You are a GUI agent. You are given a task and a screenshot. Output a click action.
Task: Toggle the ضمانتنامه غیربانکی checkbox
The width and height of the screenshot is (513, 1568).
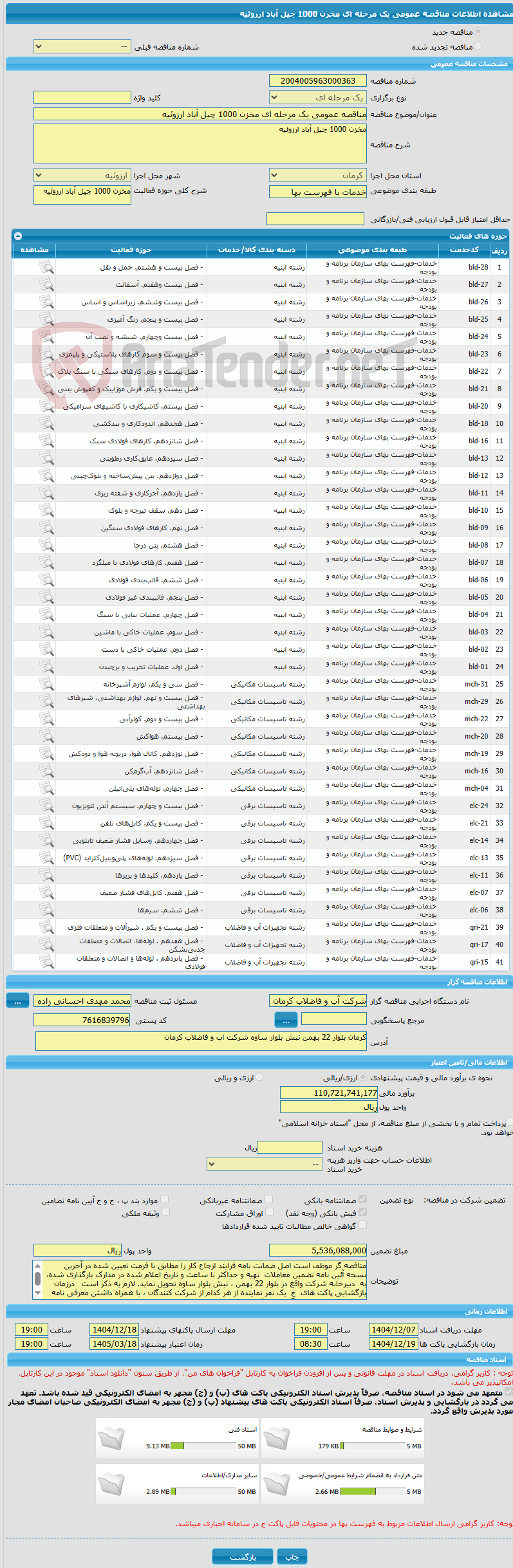coord(269,1199)
